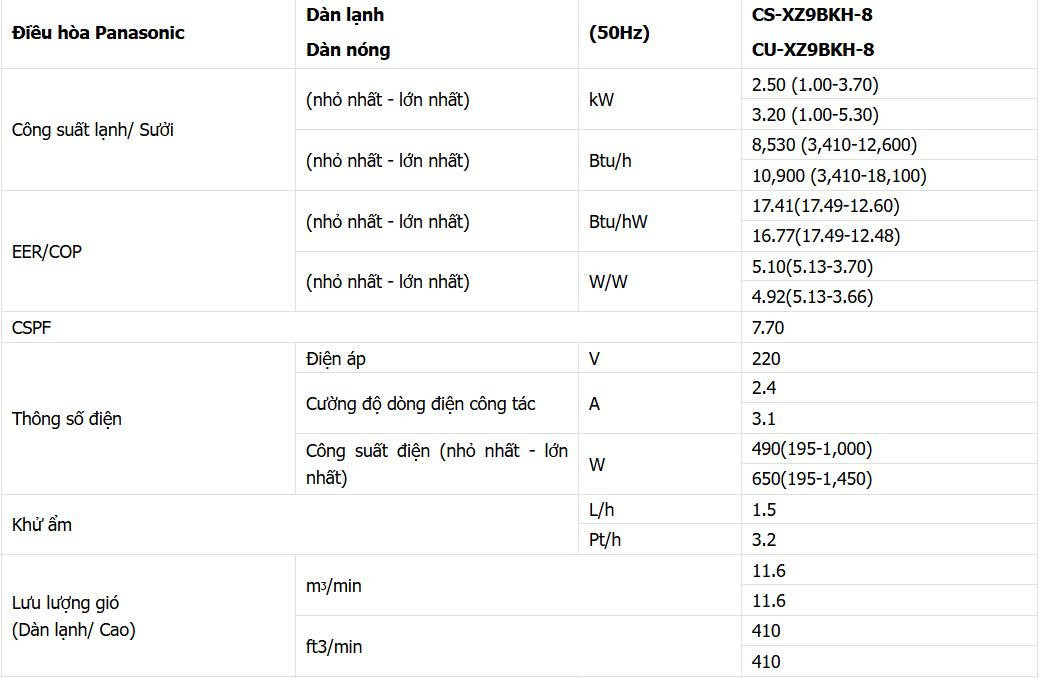This screenshot has height=678, width=1040.
Task: Click the kW unit cell
Action: tap(602, 100)
